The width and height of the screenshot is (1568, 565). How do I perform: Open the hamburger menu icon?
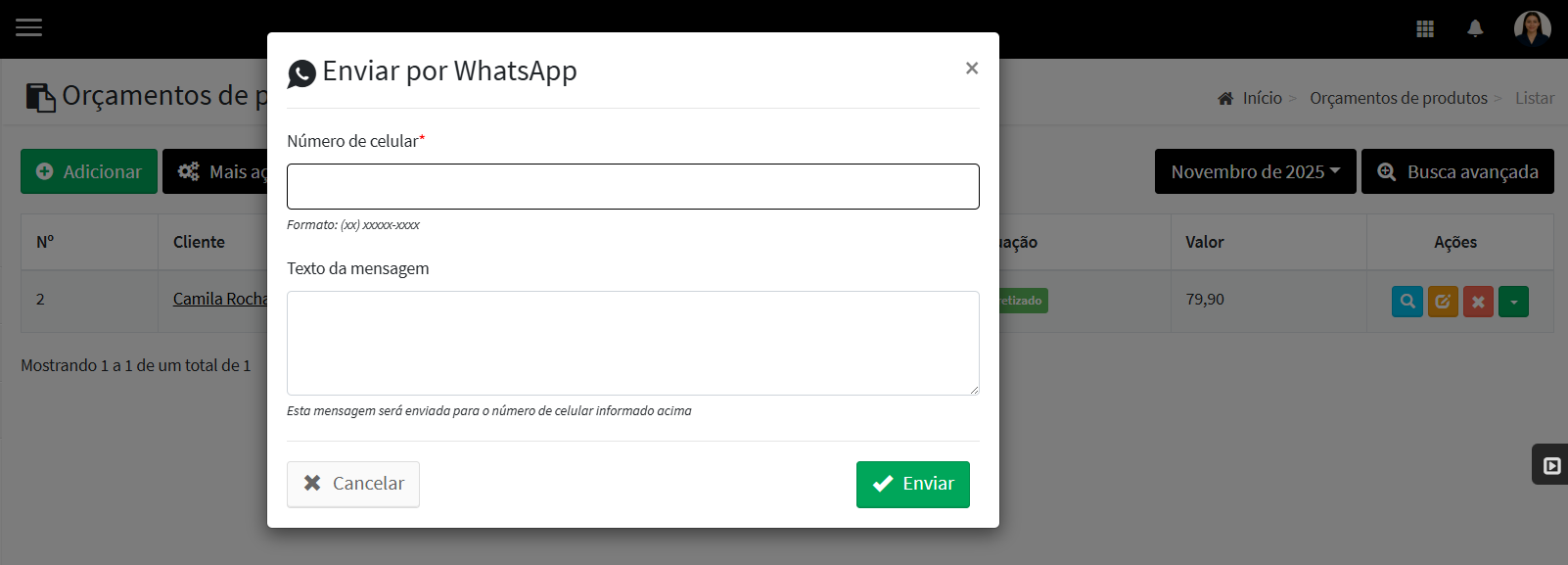coord(28,27)
